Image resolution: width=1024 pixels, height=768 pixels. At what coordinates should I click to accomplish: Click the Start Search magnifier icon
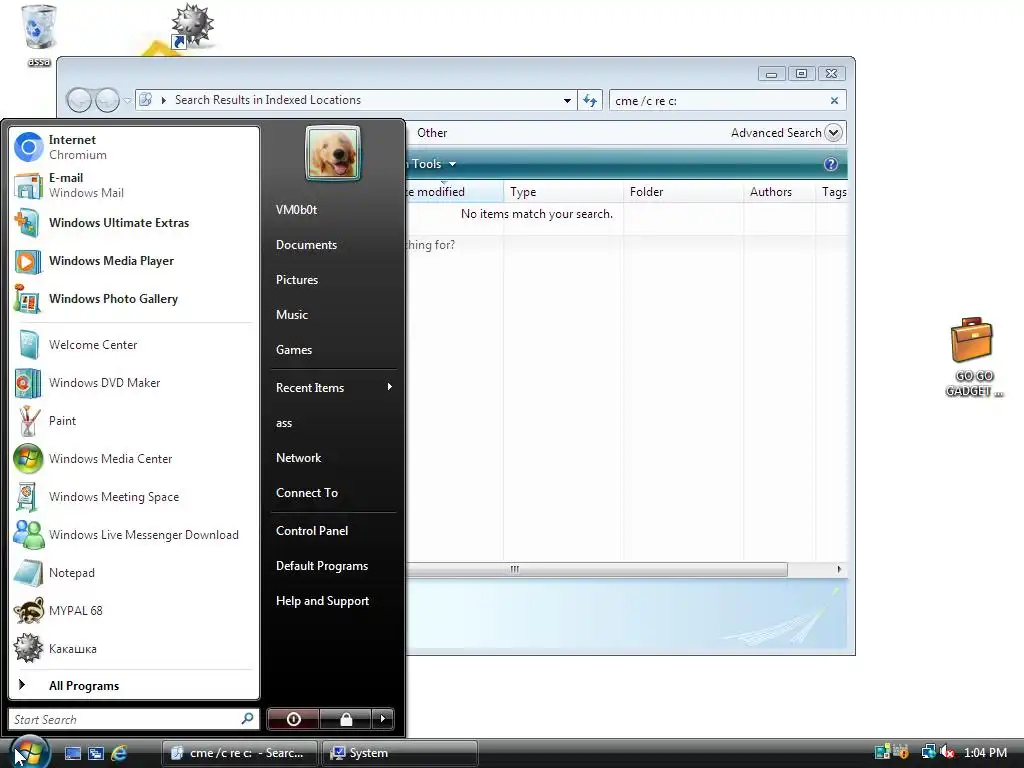click(x=248, y=718)
